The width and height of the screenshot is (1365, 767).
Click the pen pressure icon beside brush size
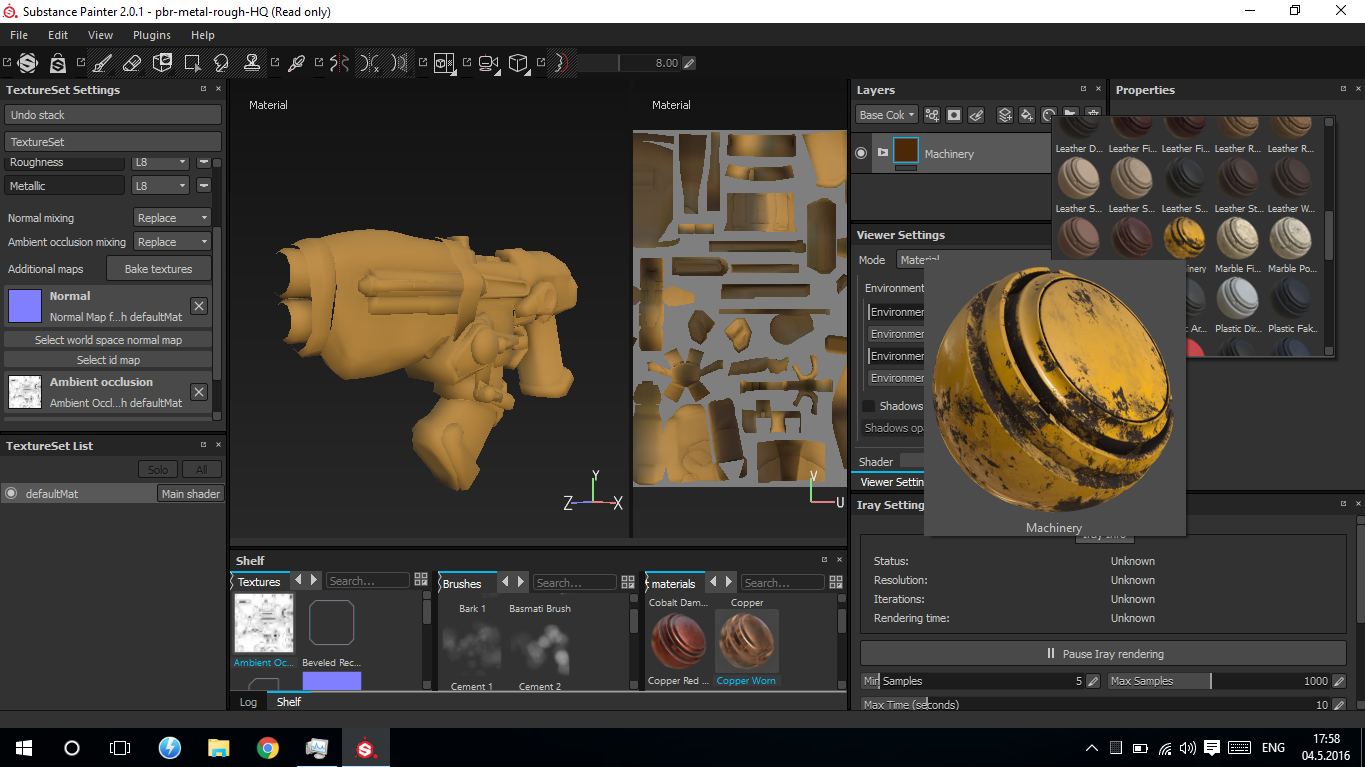(x=689, y=63)
